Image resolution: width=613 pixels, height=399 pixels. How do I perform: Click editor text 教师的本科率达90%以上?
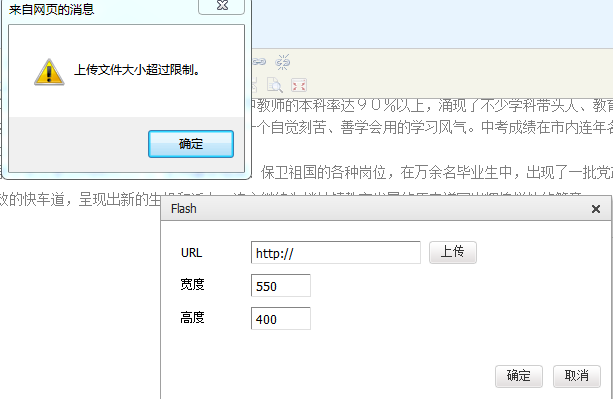pyautogui.click(x=342, y=106)
